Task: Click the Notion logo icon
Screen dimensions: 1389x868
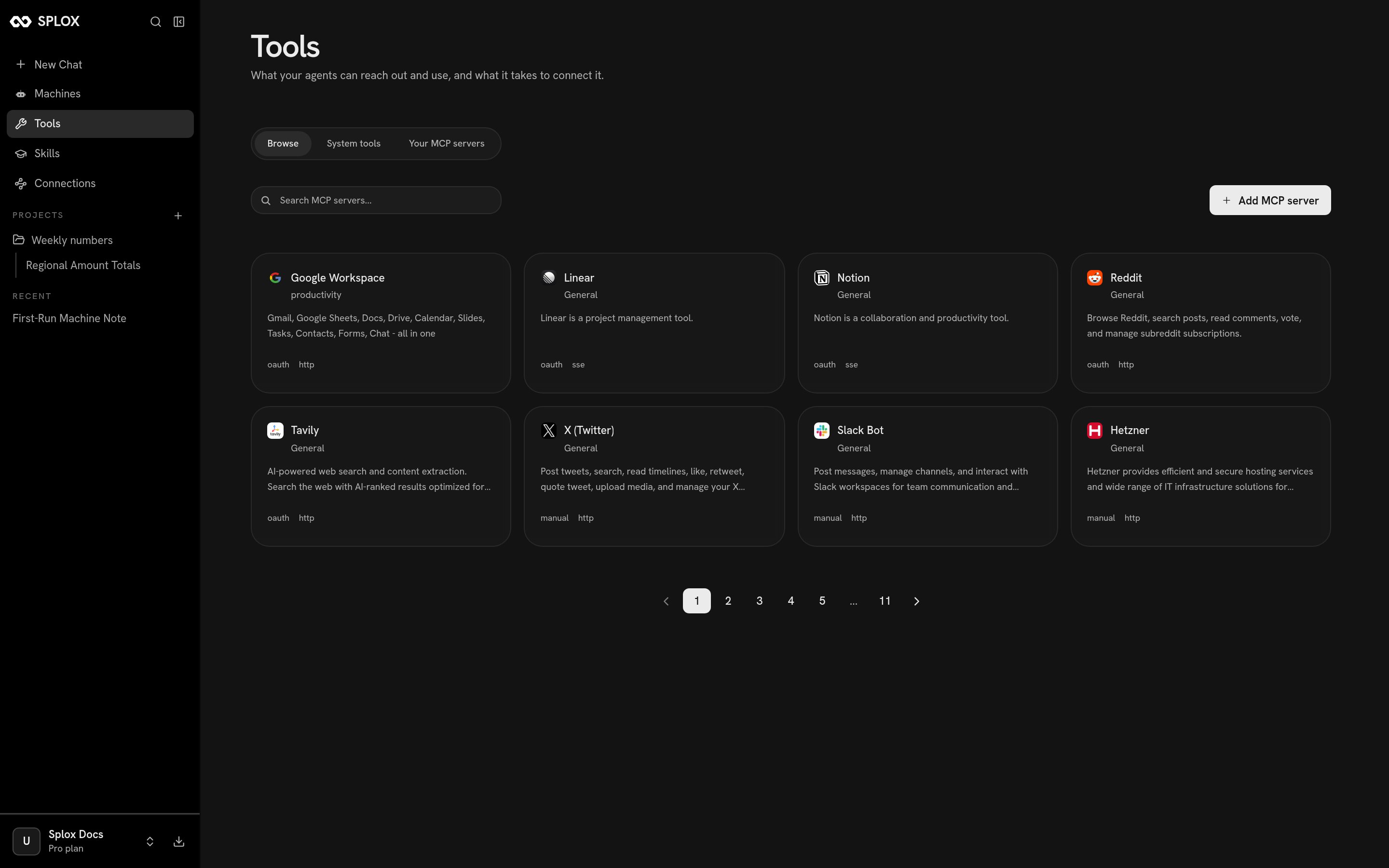Action: tap(822, 278)
